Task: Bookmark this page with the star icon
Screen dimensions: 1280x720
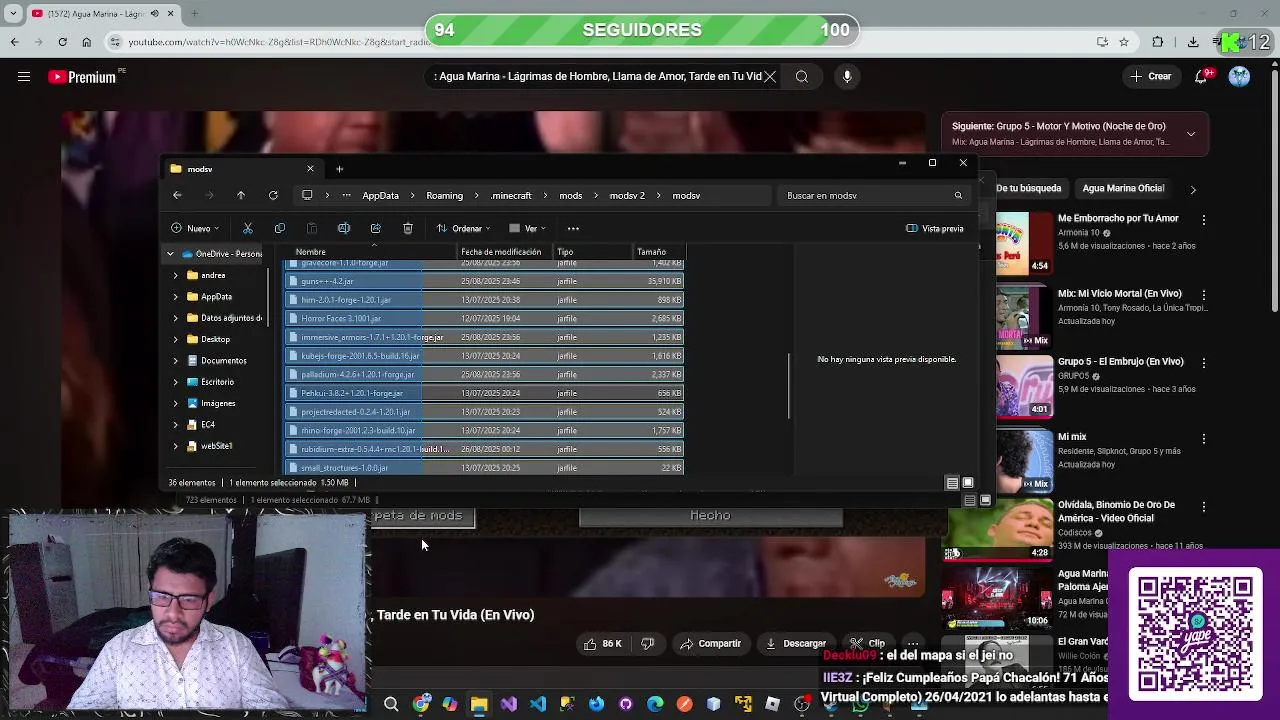Action: point(1124,42)
